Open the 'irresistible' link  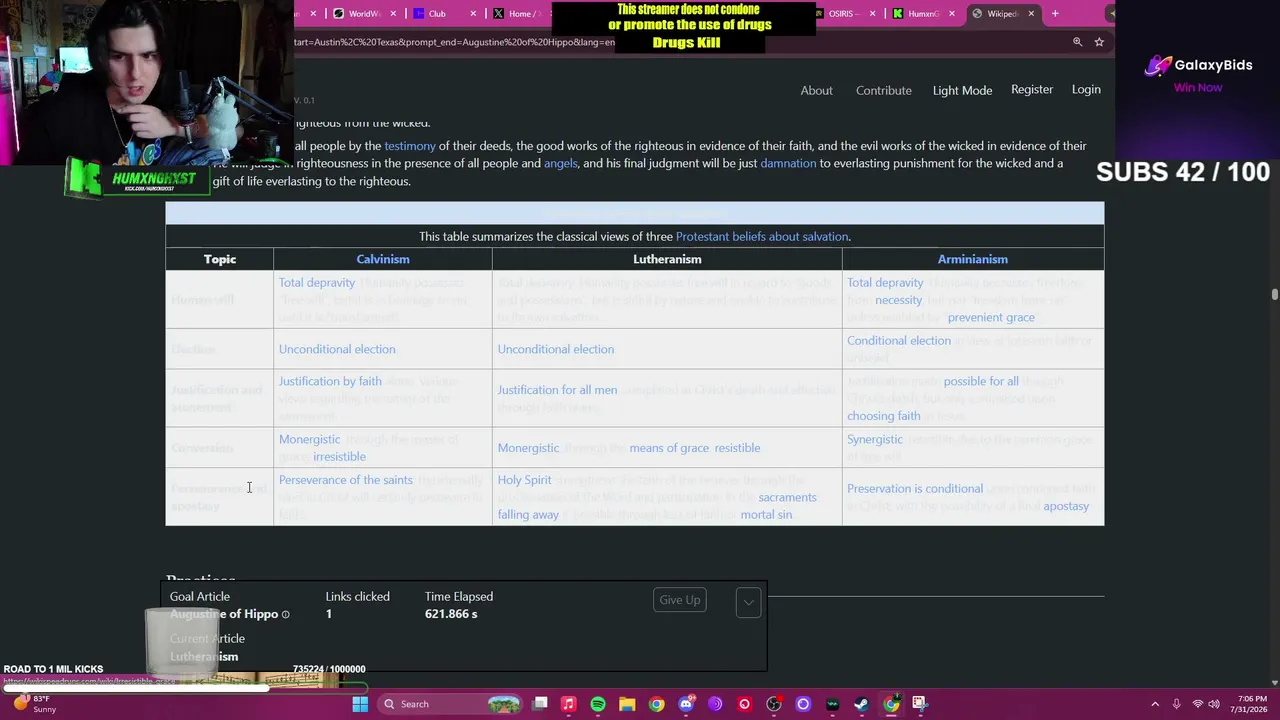tap(339, 457)
